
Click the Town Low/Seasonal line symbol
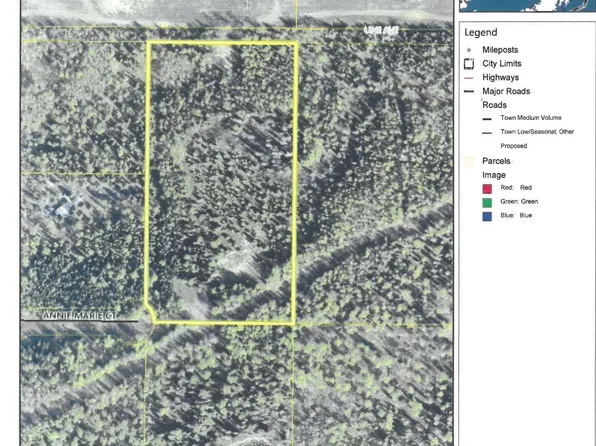point(487,133)
